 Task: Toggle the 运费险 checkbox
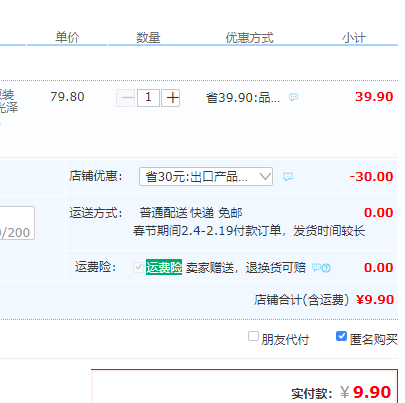(x=138, y=267)
